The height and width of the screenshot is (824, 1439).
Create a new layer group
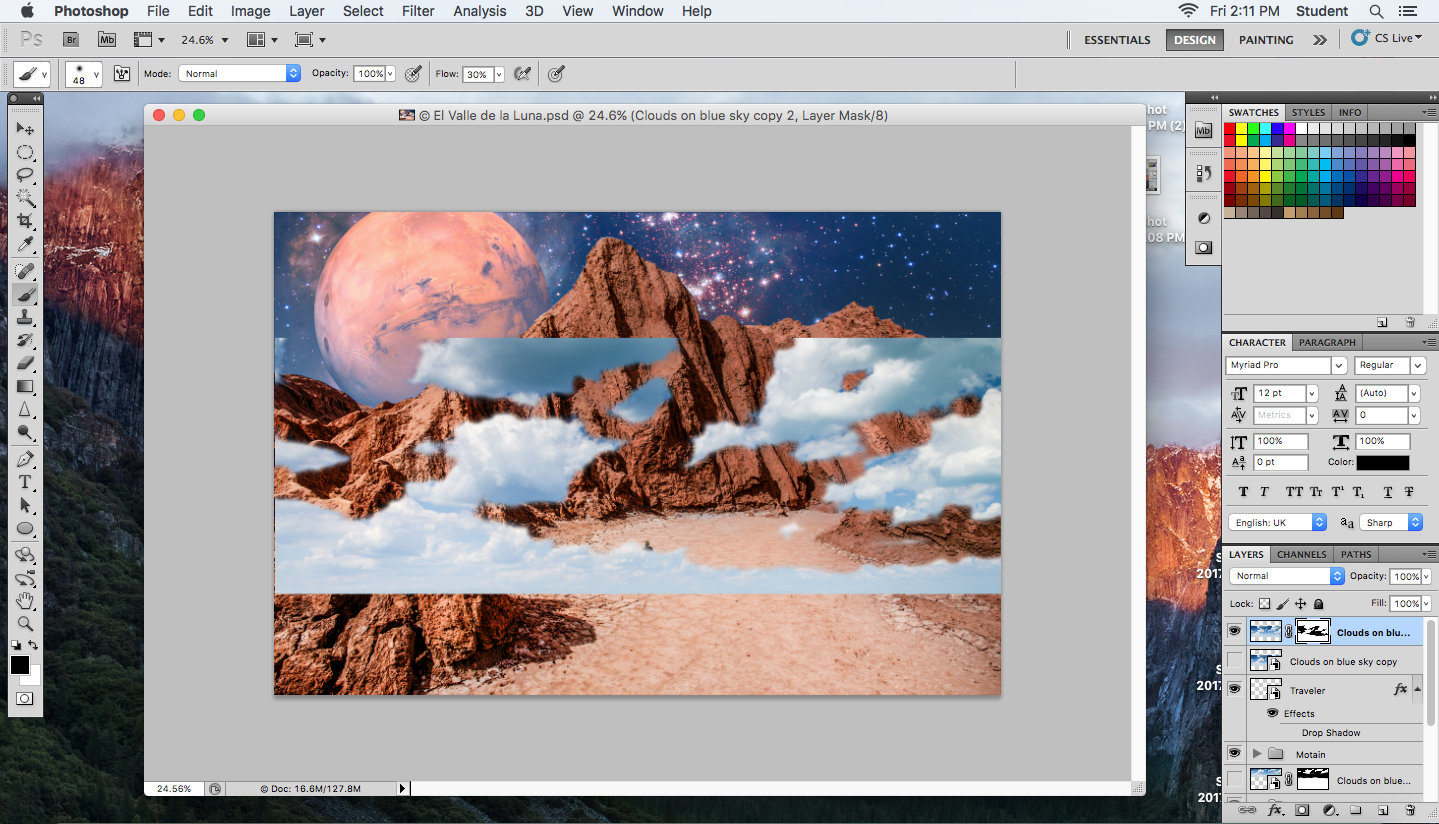coord(1356,810)
